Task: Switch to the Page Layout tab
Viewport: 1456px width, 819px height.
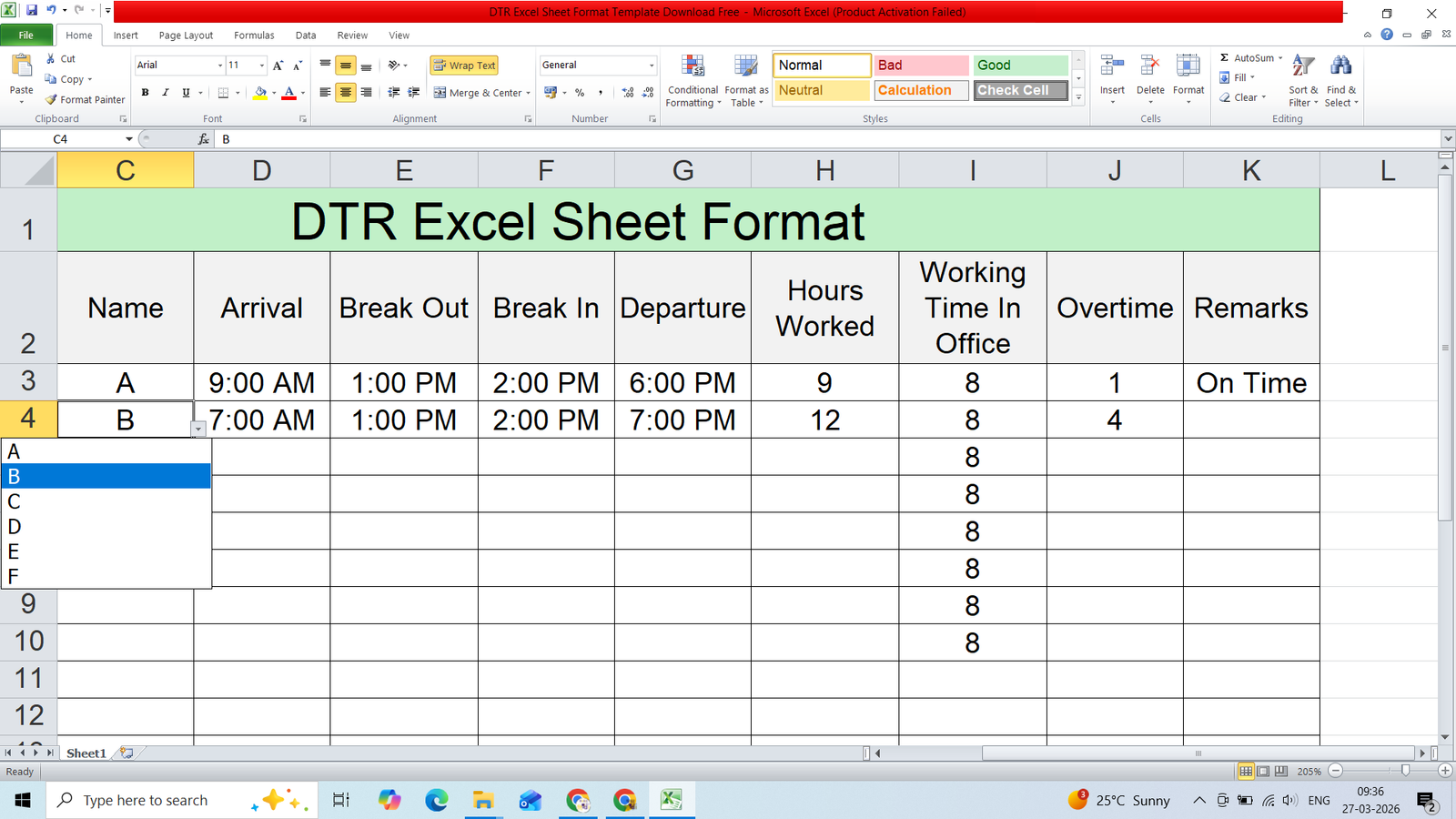Action: tap(186, 35)
